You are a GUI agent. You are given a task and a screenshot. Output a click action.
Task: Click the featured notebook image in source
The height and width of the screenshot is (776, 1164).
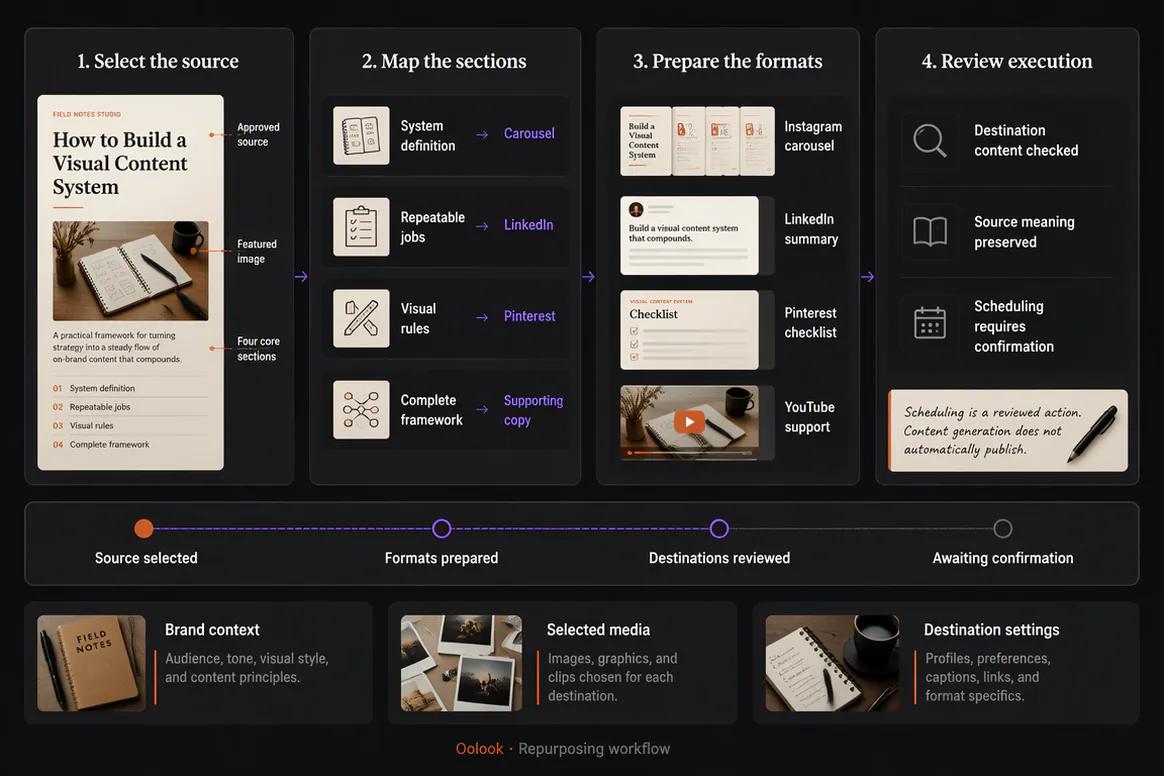[x=131, y=270]
